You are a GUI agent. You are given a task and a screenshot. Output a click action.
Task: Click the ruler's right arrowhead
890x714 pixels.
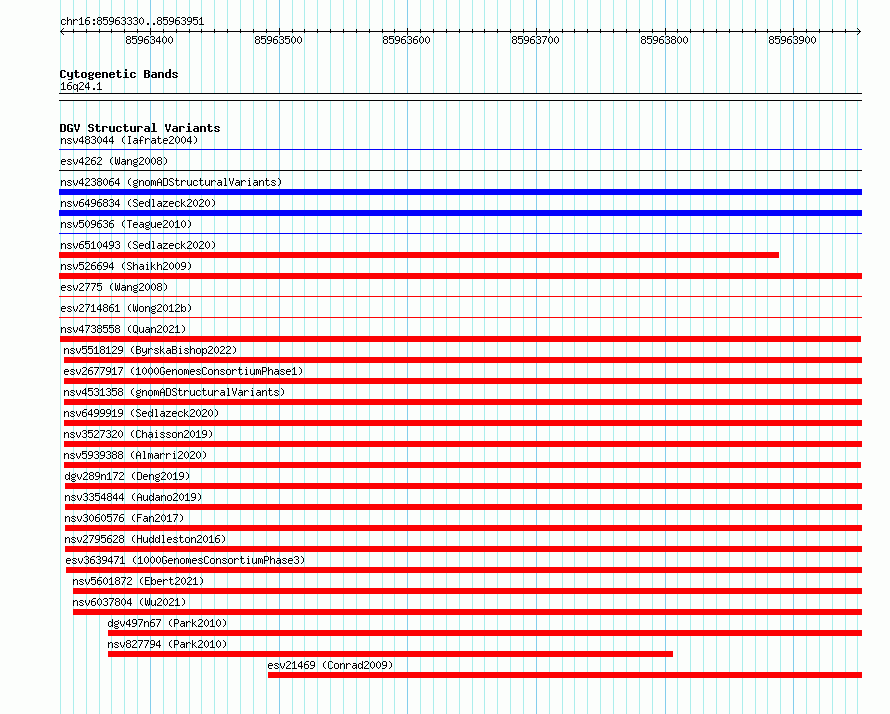[x=859, y=31]
